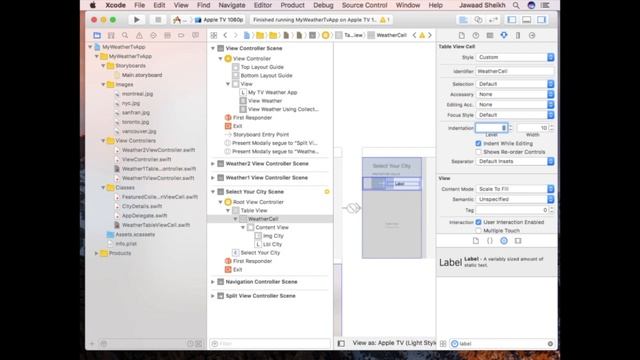Select the Attributes inspector
Image resolution: width=640 pixels, height=360 pixels.
tap(504, 36)
